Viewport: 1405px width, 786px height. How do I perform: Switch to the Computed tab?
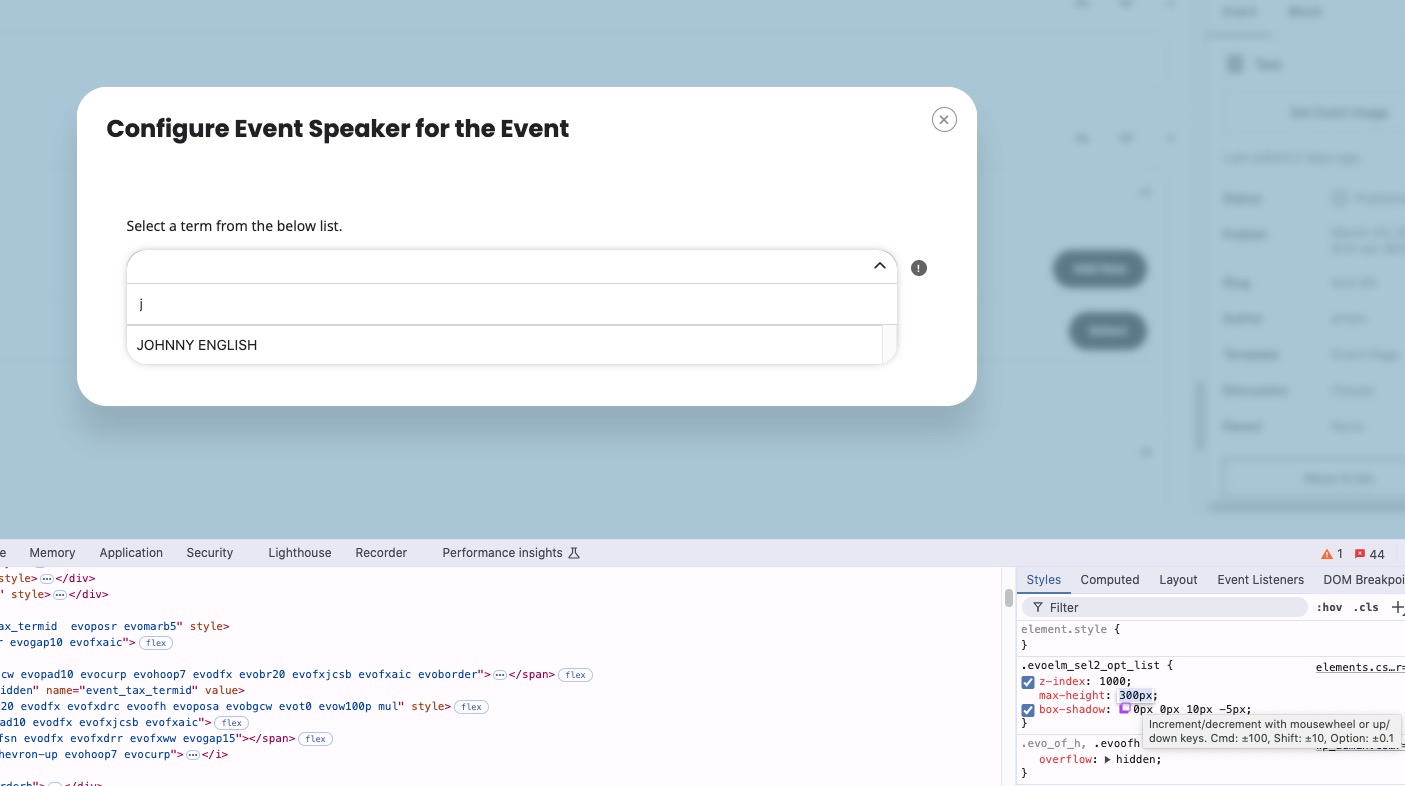coord(1109,580)
